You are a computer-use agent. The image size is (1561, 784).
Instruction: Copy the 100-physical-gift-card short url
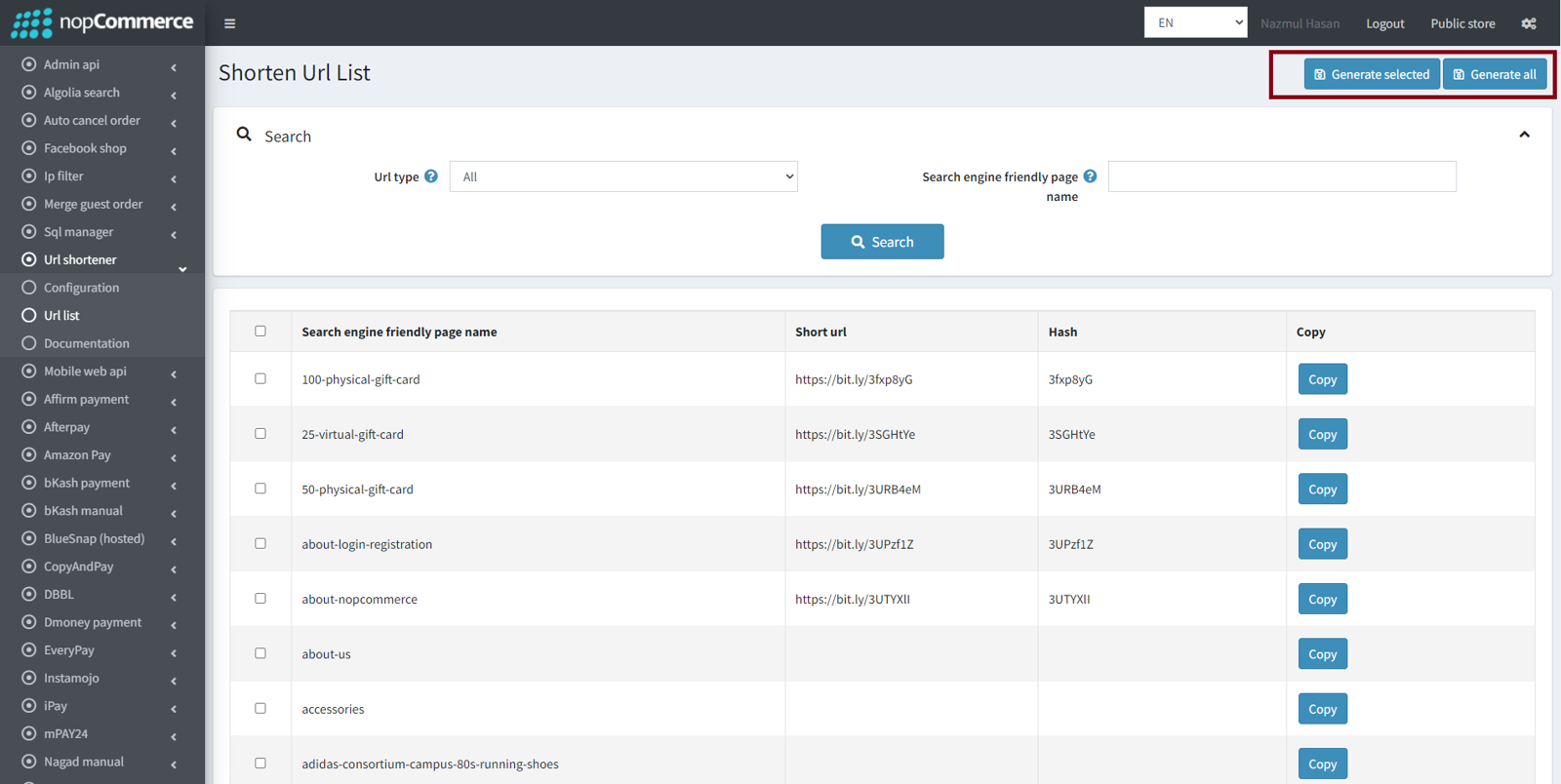coord(1323,379)
